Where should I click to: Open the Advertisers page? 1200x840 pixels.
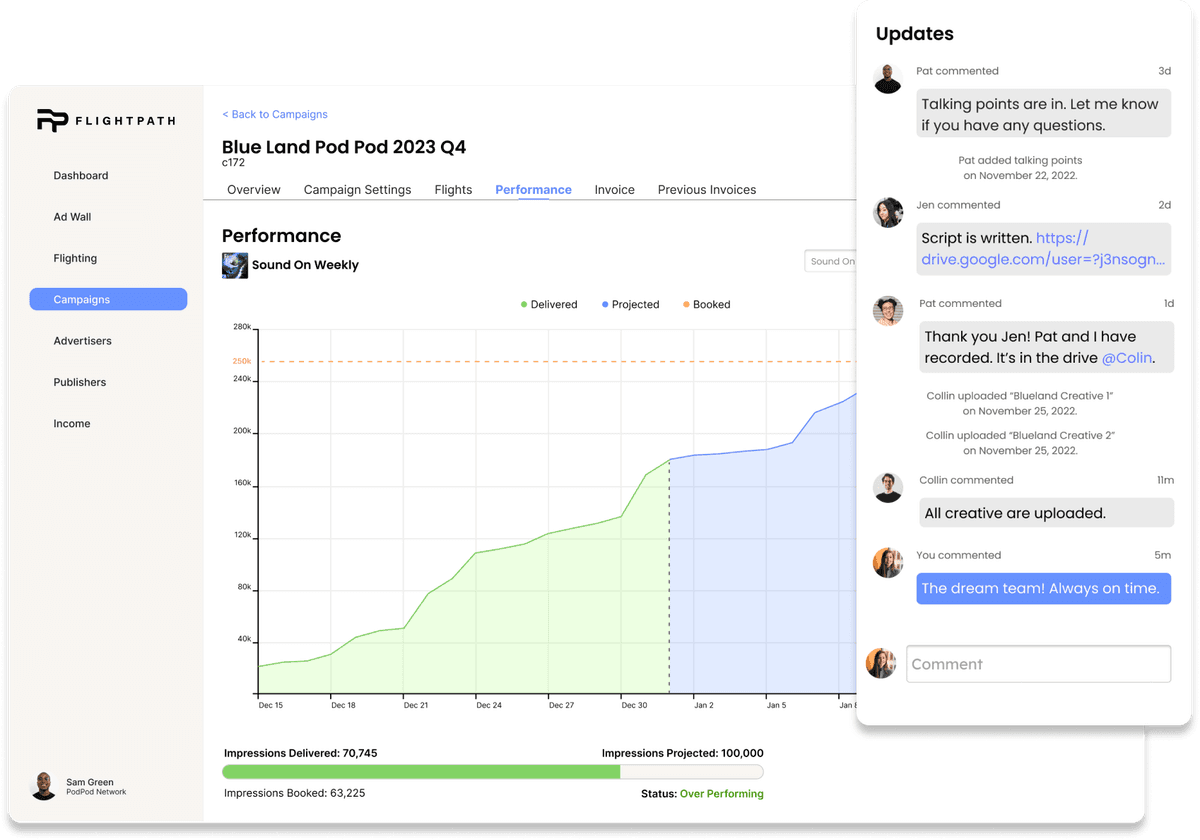tap(83, 341)
